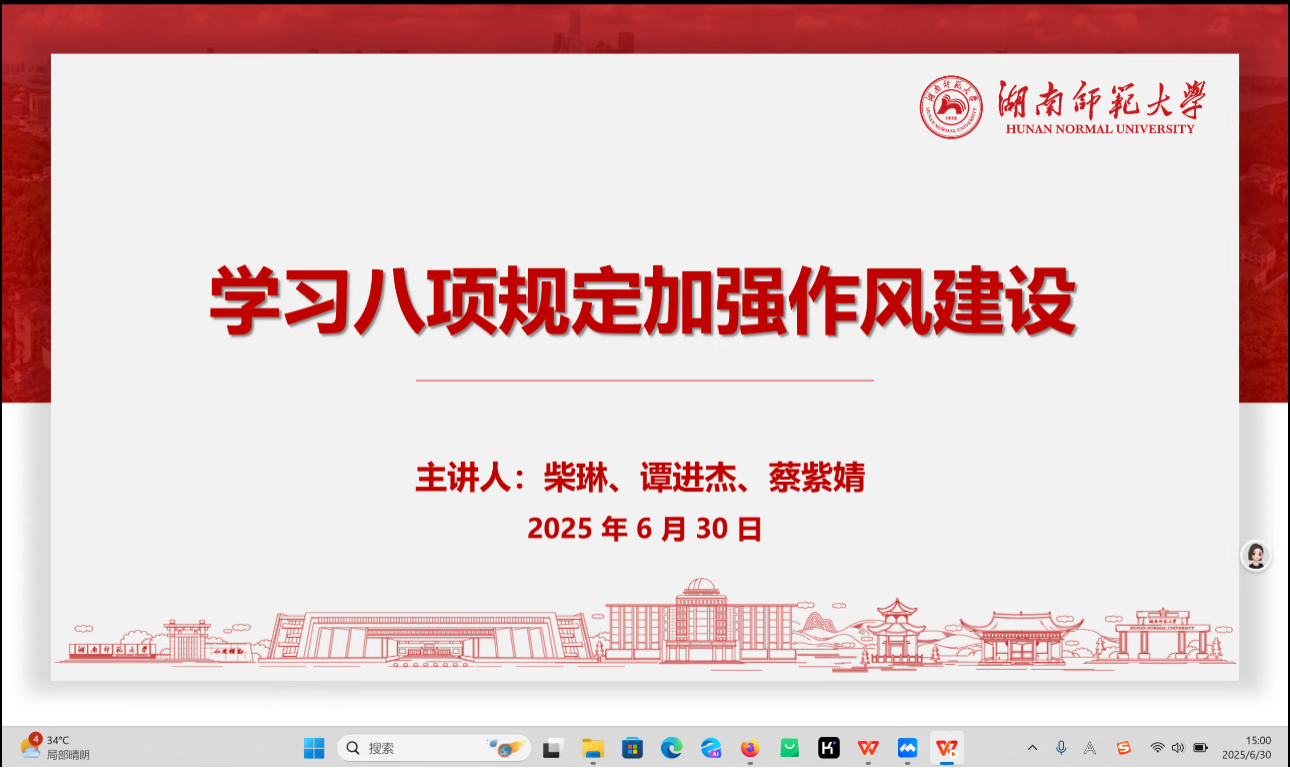Open Task View from the taskbar
The width and height of the screenshot is (1290, 768).
pos(552,748)
